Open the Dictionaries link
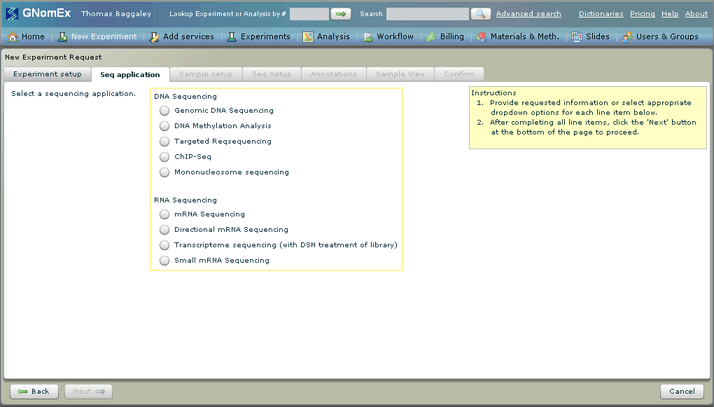Viewport: 714px width, 407px height. 601,14
